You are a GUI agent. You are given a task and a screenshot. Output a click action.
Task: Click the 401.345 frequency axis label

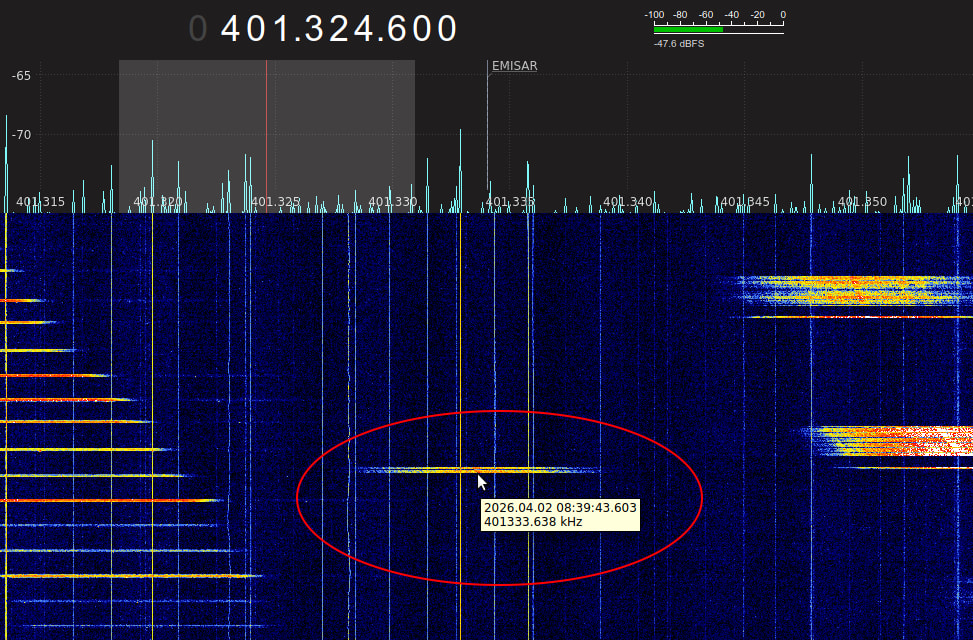(745, 202)
